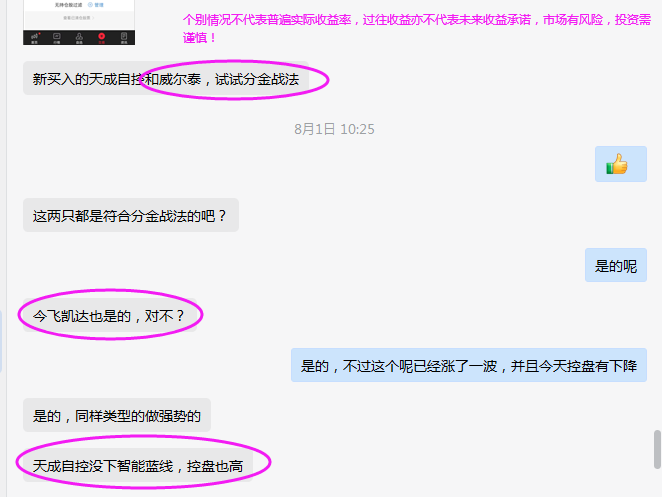Click the last document icon in the thumbnail bar

[x=124, y=36]
